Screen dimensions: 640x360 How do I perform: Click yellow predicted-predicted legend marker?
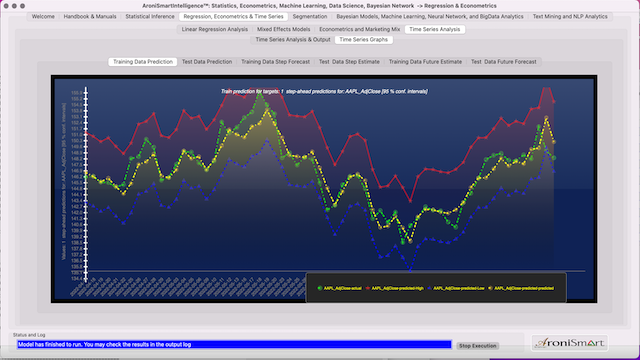coord(490,288)
